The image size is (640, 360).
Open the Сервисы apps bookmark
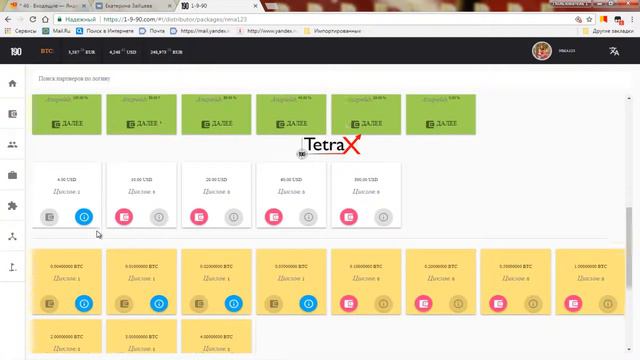click(x=20, y=31)
